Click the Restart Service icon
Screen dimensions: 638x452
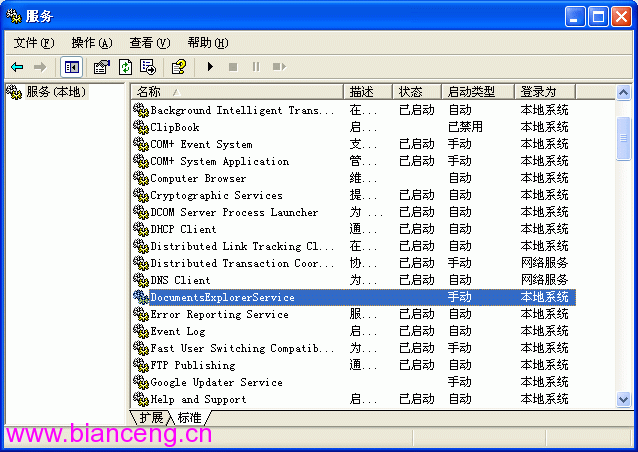click(x=279, y=67)
